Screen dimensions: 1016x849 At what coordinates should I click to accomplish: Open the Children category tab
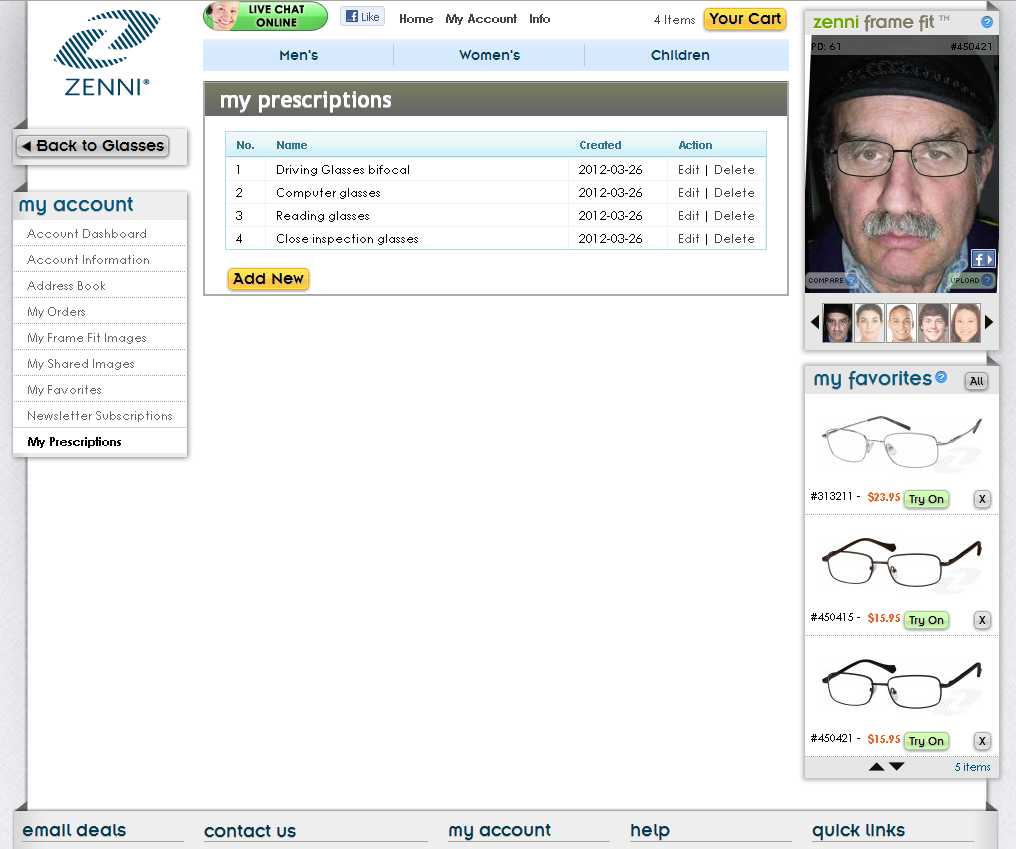680,55
